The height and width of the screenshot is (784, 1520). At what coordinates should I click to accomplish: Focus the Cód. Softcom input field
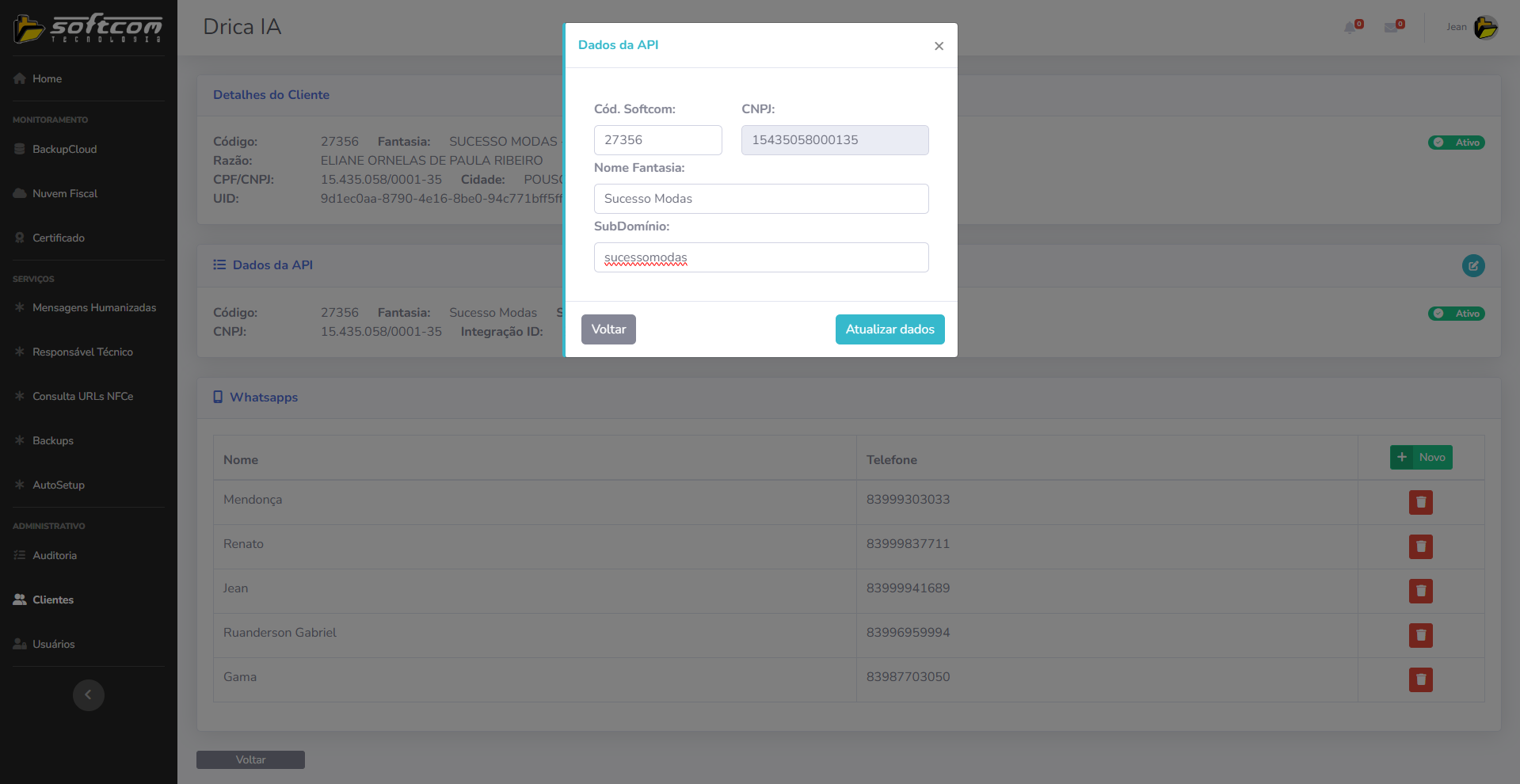click(x=657, y=140)
